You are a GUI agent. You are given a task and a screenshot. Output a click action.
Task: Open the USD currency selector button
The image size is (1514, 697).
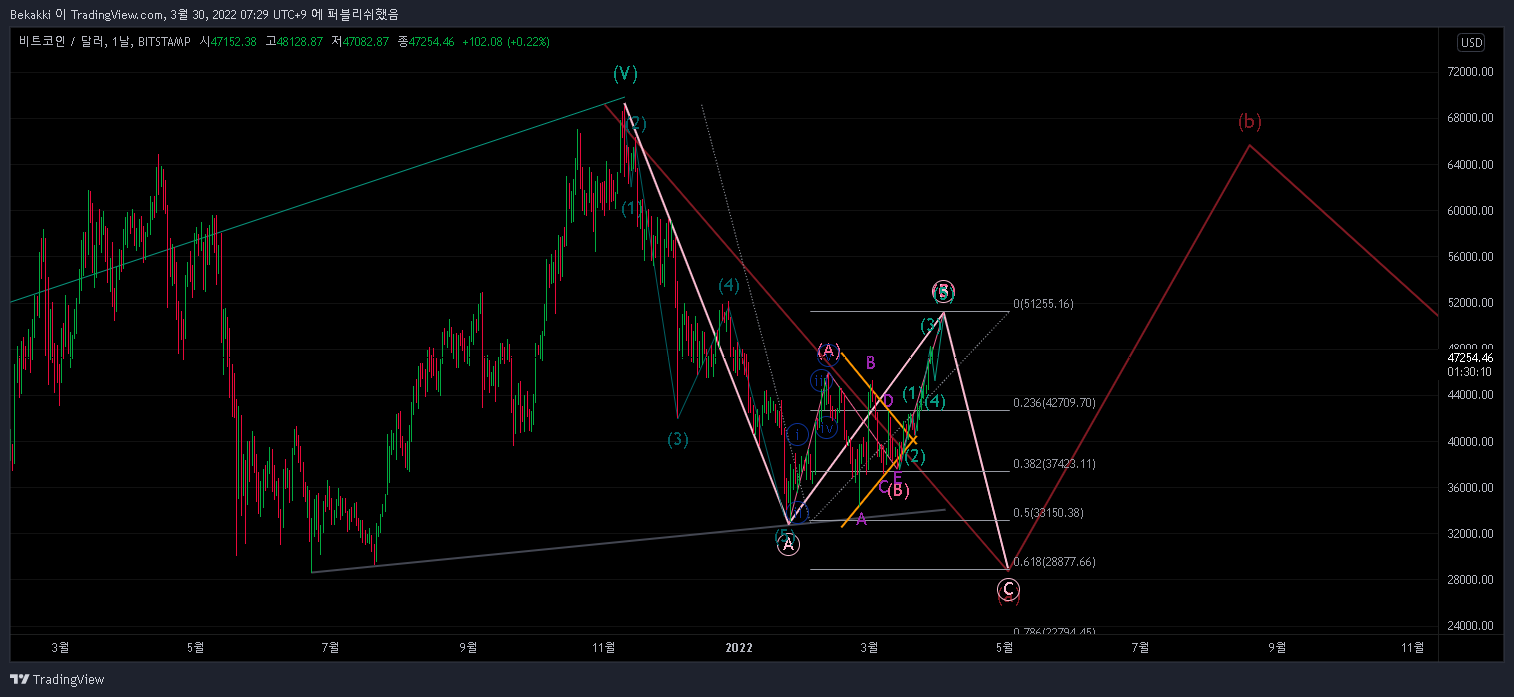1471,42
